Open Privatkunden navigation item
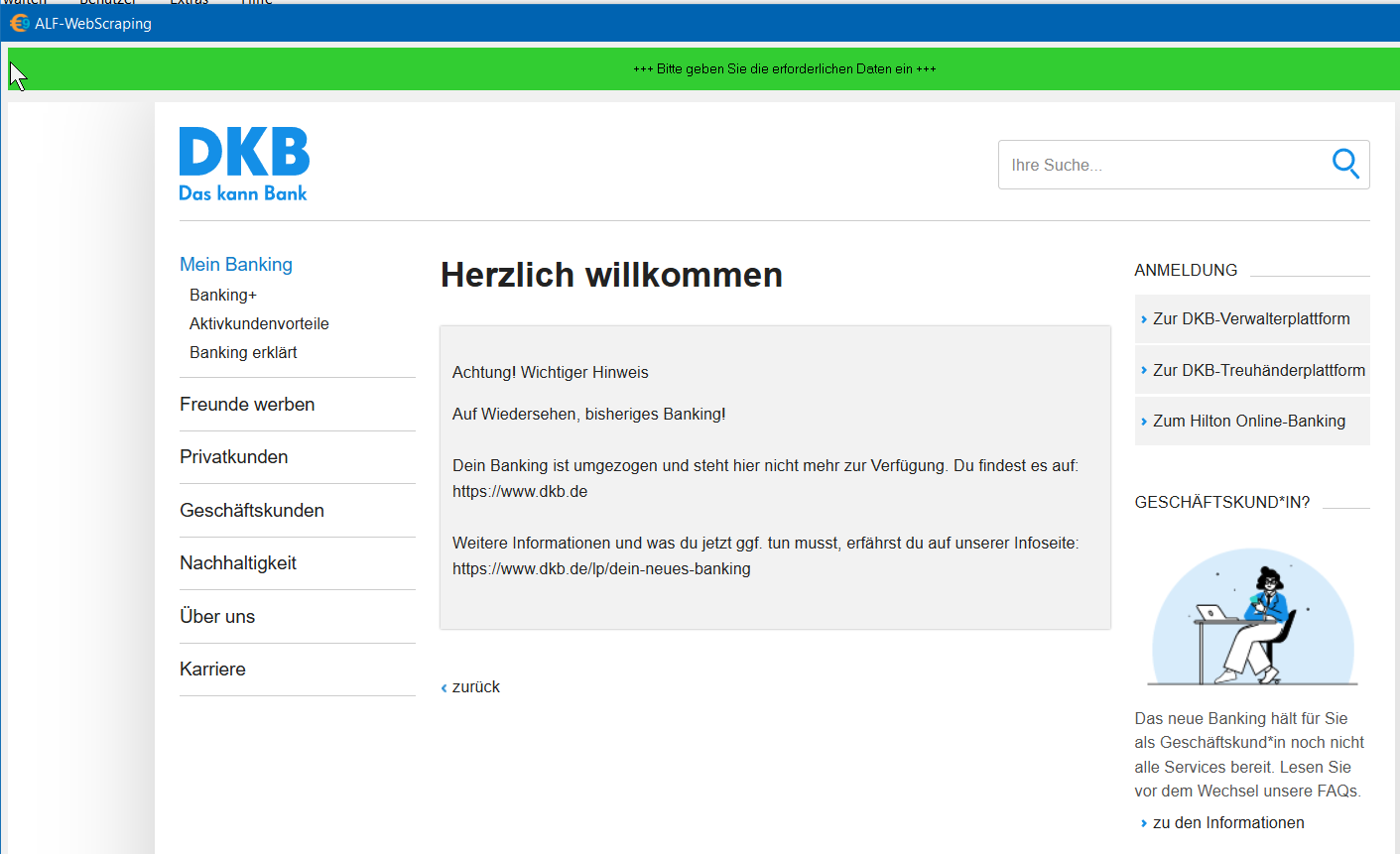Screen dimensions: 1400x854 234,456
